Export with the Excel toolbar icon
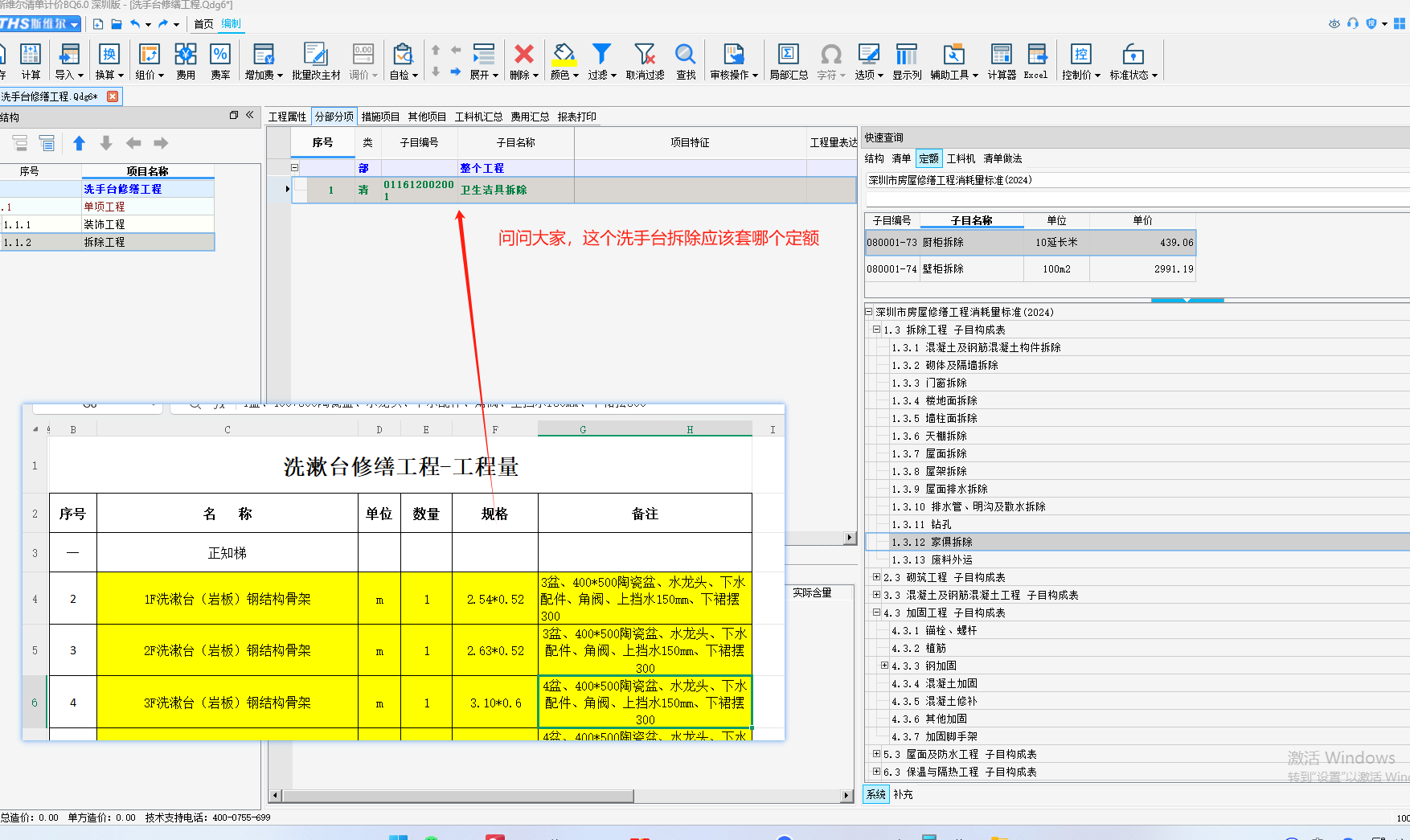Viewport: 1410px width, 840px height. coord(1036,61)
